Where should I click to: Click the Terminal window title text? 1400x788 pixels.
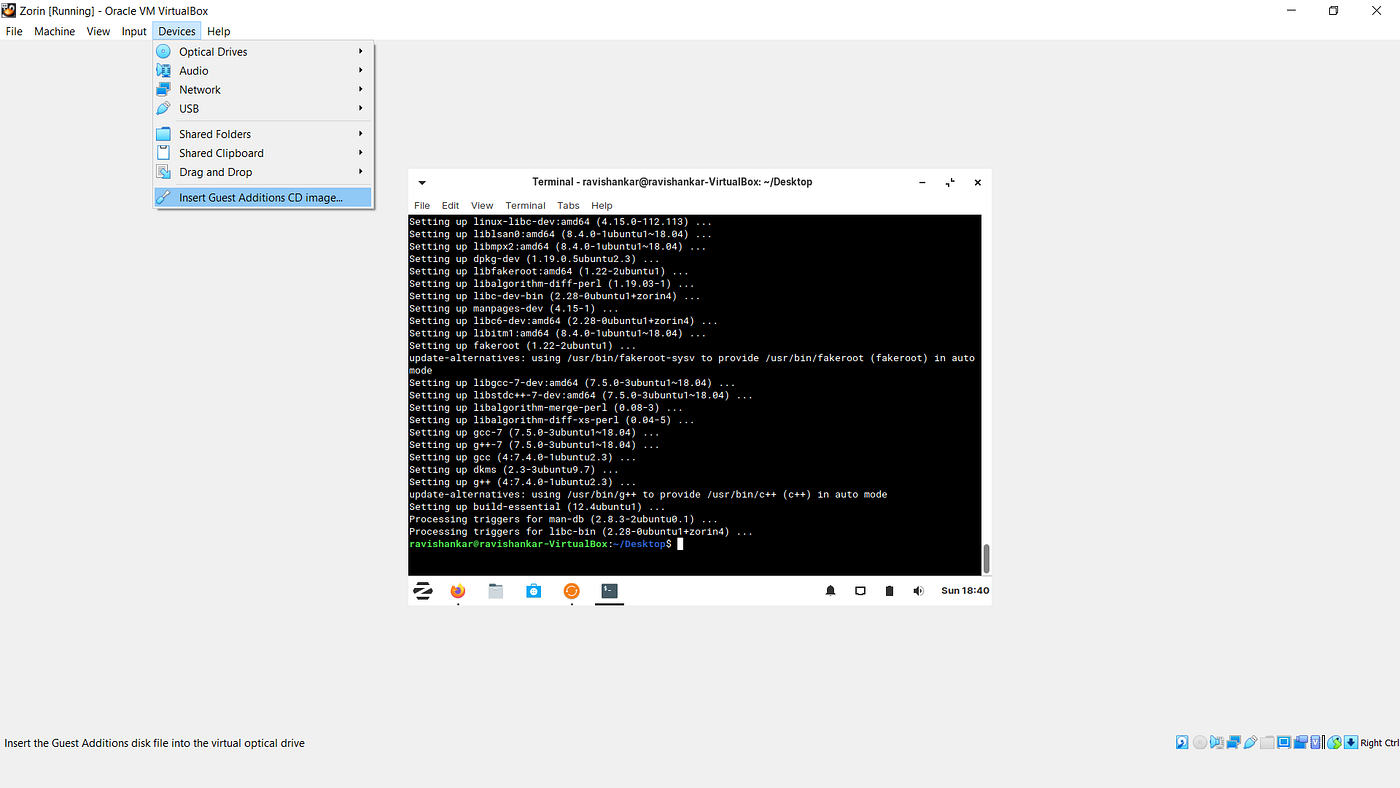(x=672, y=182)
